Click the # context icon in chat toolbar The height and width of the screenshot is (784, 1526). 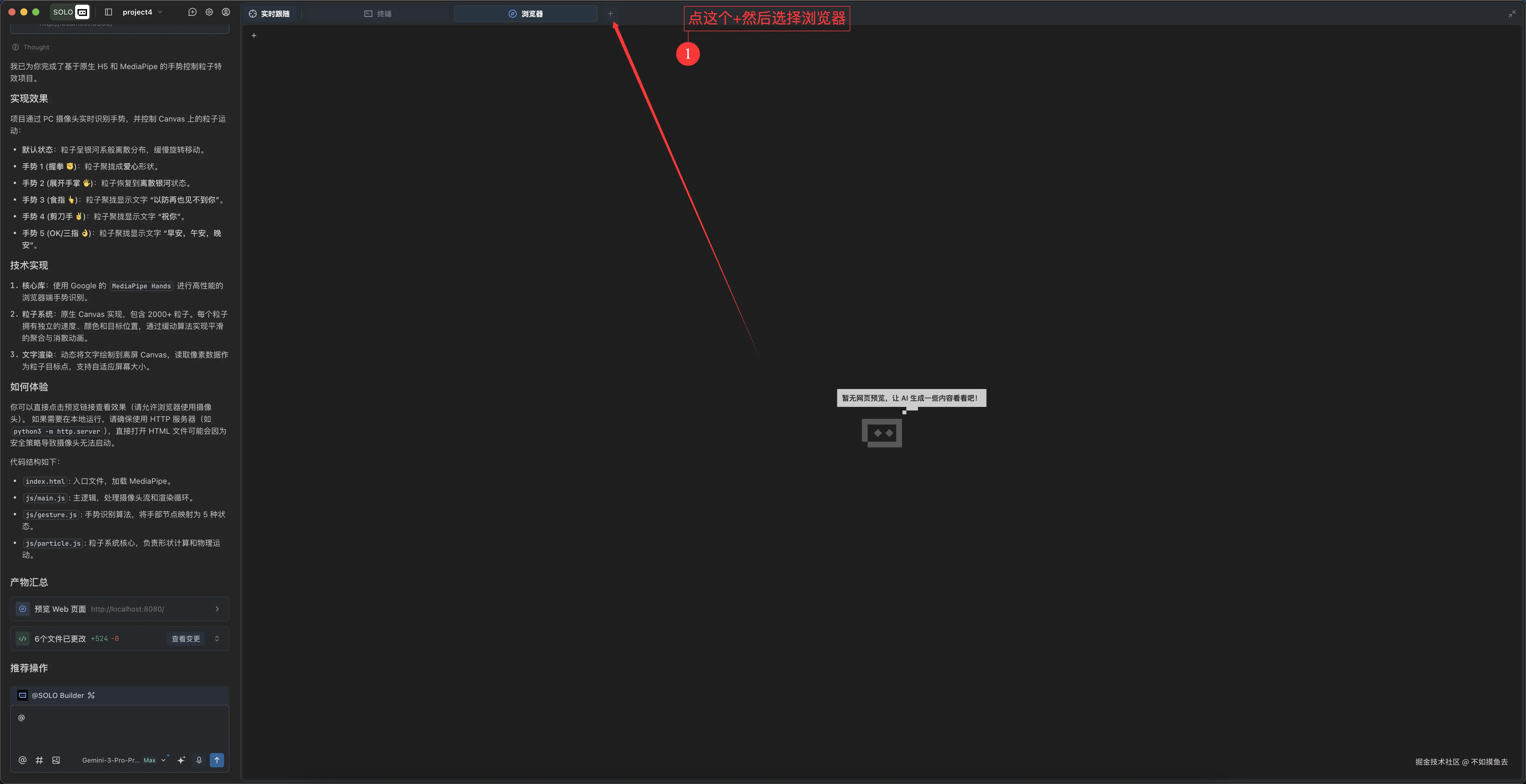[x=39, y=760]
